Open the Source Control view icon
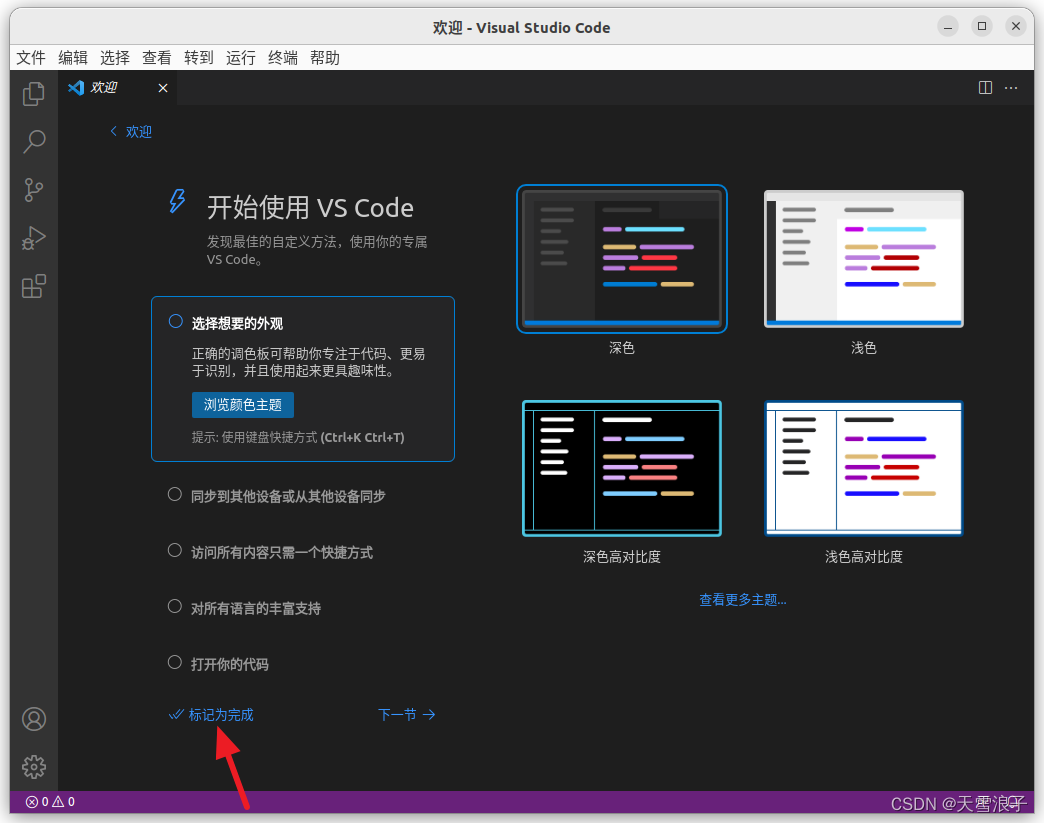The height and width of the screenshot is (823, 1044). (34, 190)
